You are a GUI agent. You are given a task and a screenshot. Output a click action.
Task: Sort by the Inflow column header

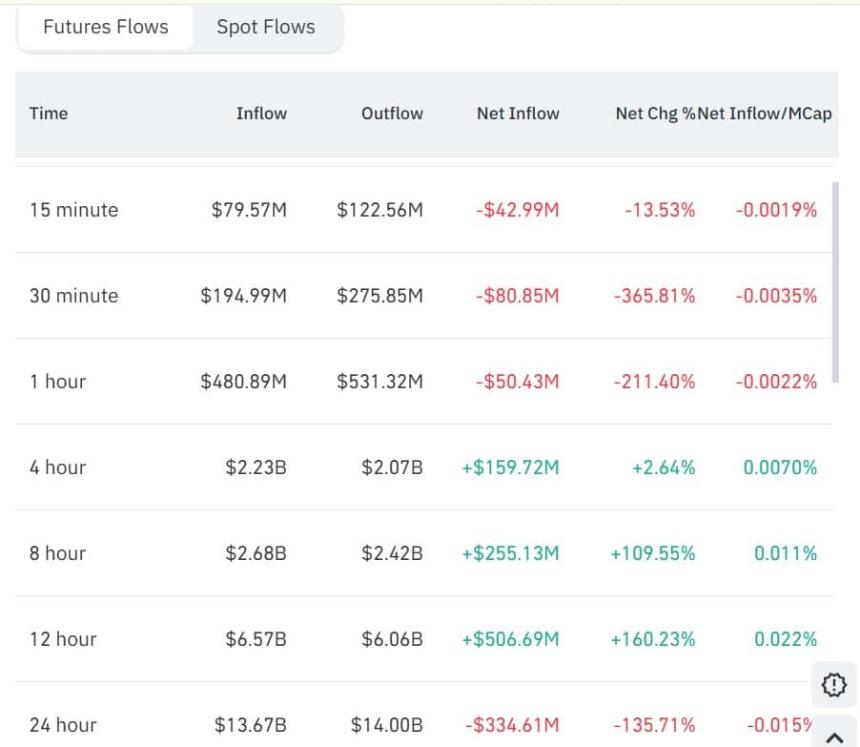tap(262, 113)
